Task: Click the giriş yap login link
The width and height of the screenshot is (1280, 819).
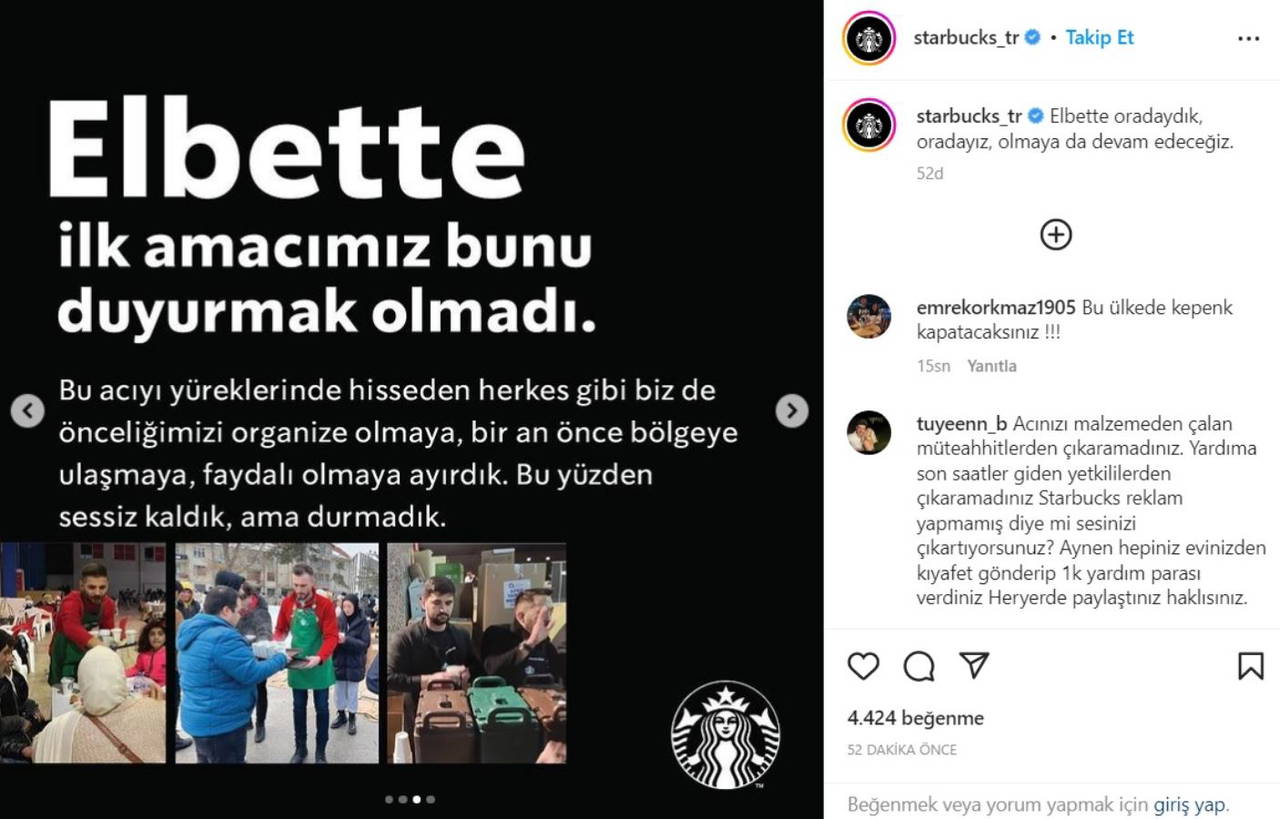Action: (1190, 804)
